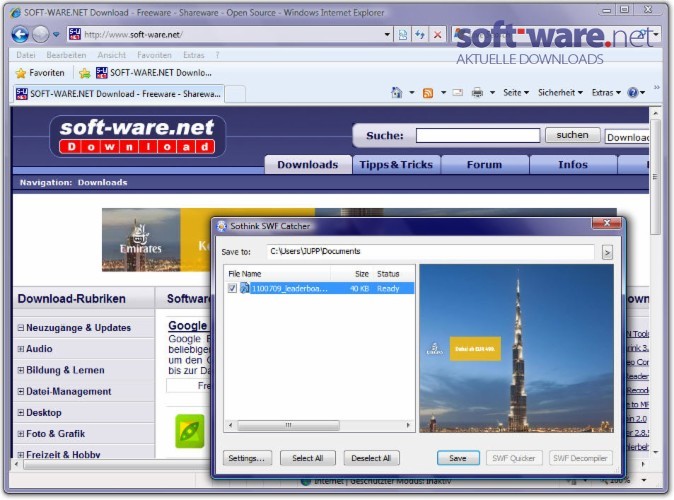Open the Bearbeiten menu
The height and width of the screenshot is (500, 674).
[66, 55]
